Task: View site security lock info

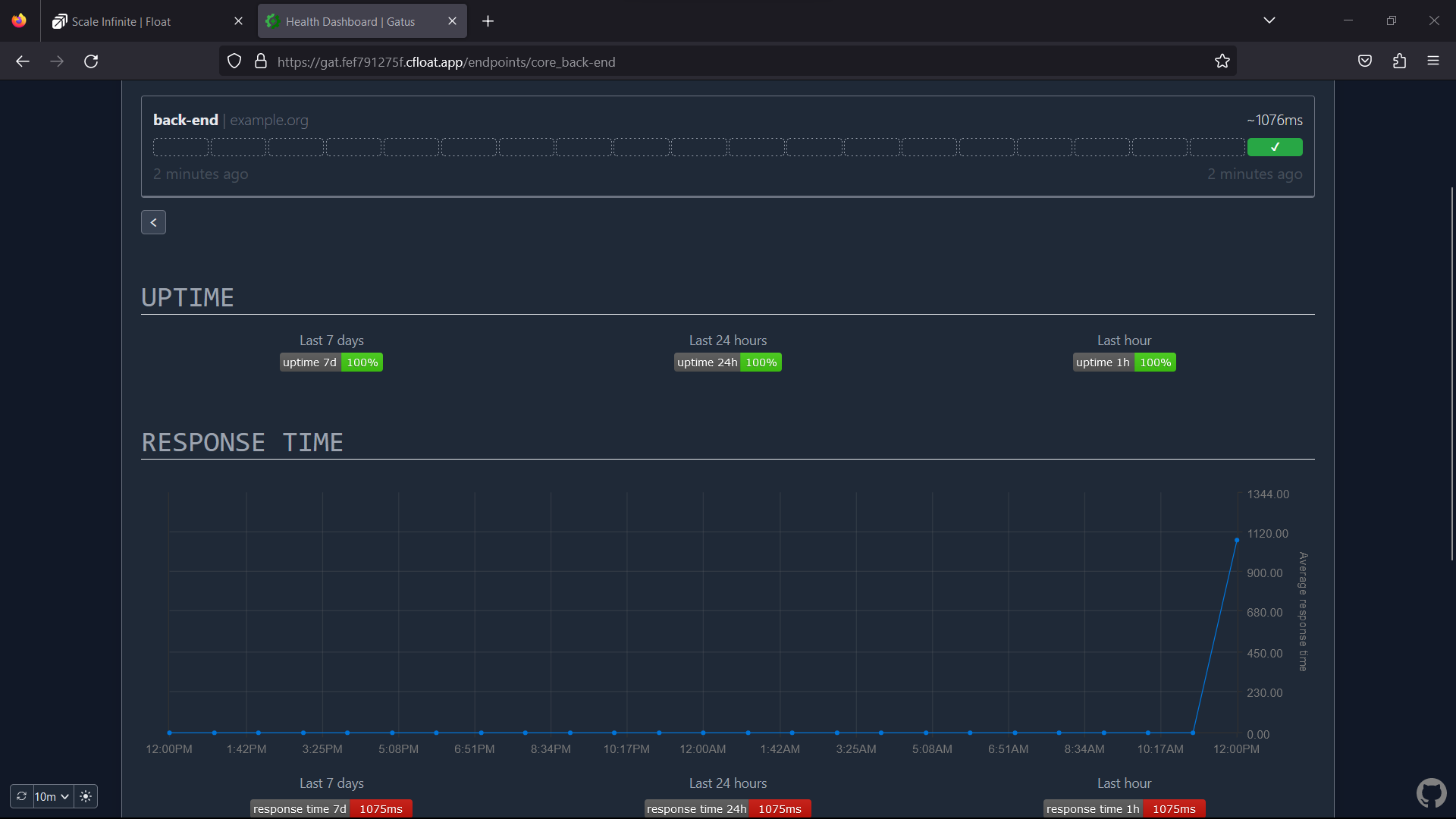Action: coord(261,61)
